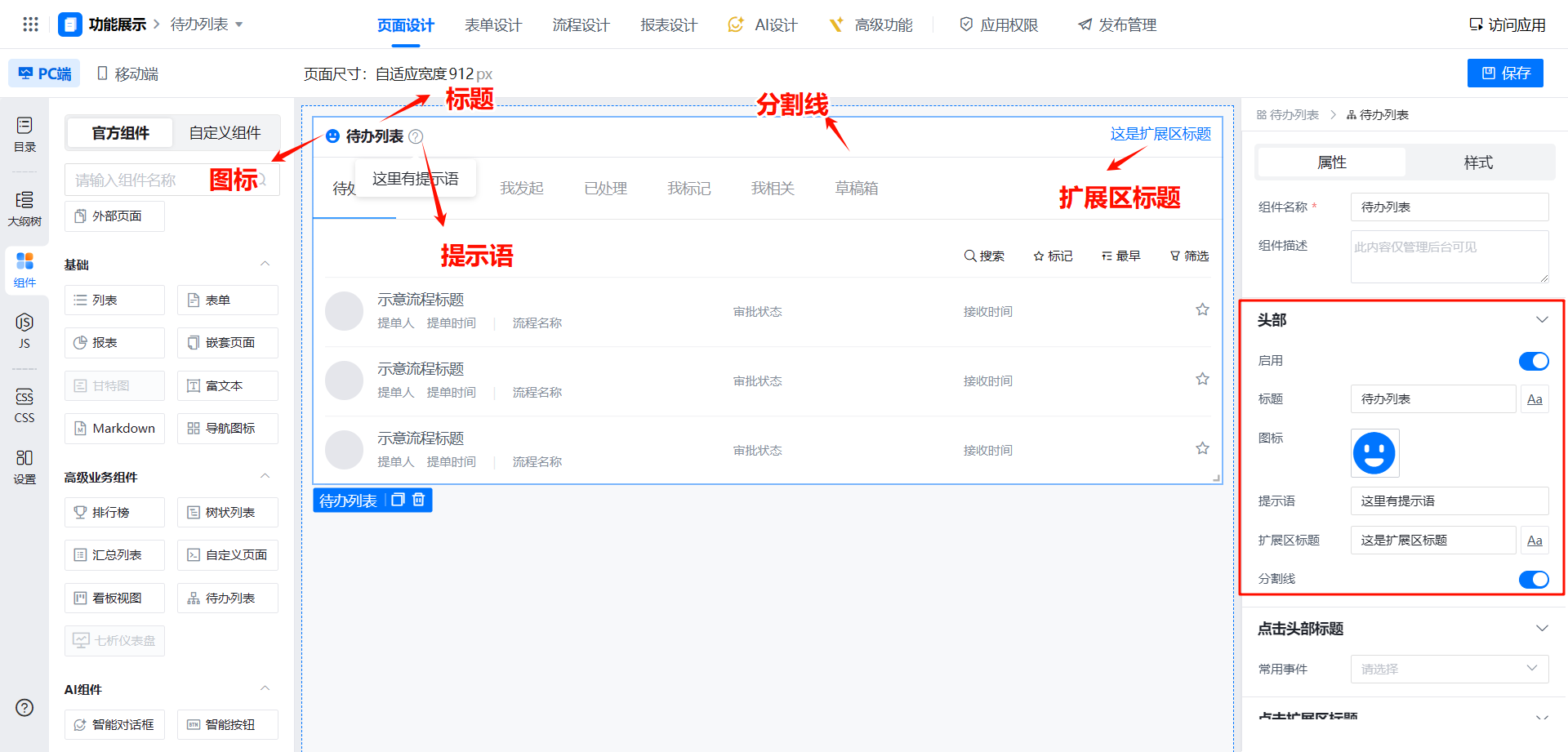Click the 提示语 input field
Screen dimensions: 1568x752
tap(1449, 501)
